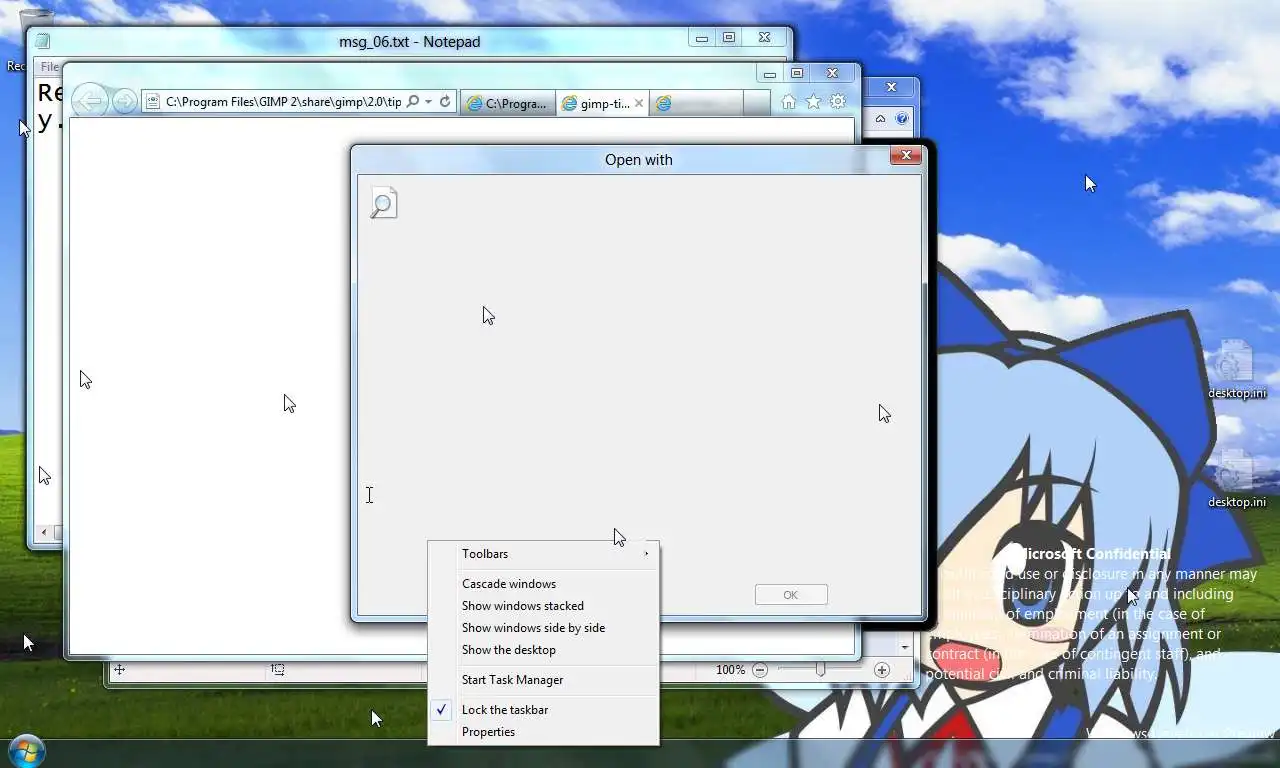Viewport: 1280px width, 768px height.
Task: Click the magnifier icon in Open with dialog
Action: point(383,203)
